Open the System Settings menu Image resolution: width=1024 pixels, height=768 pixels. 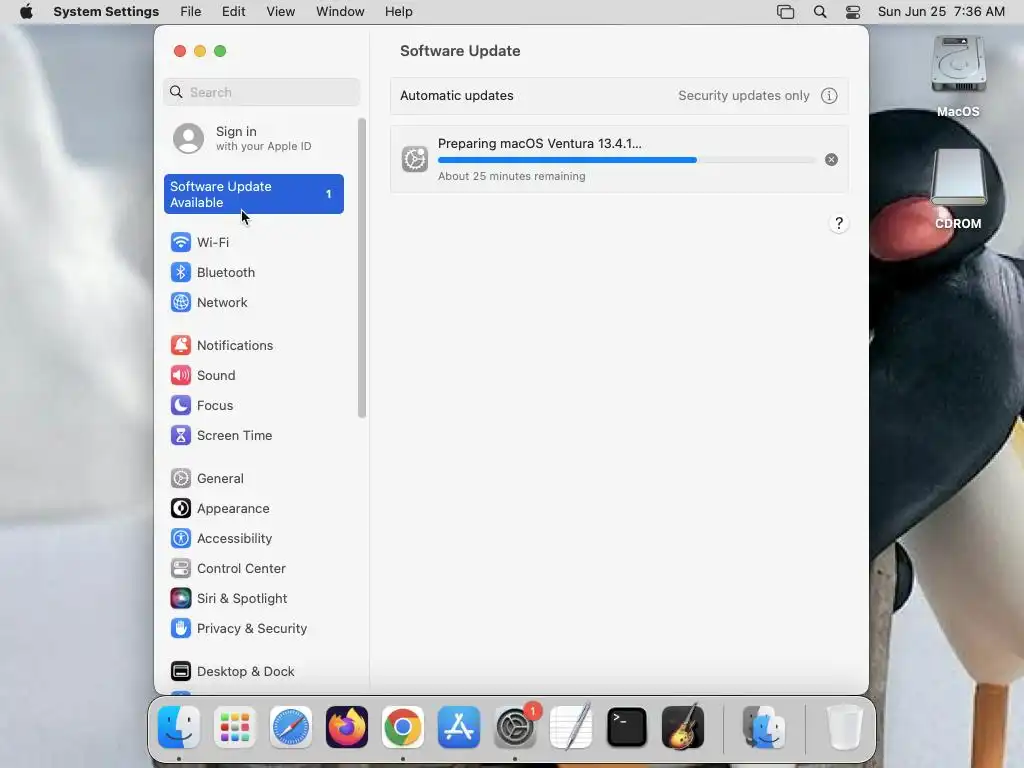point(106,12)
